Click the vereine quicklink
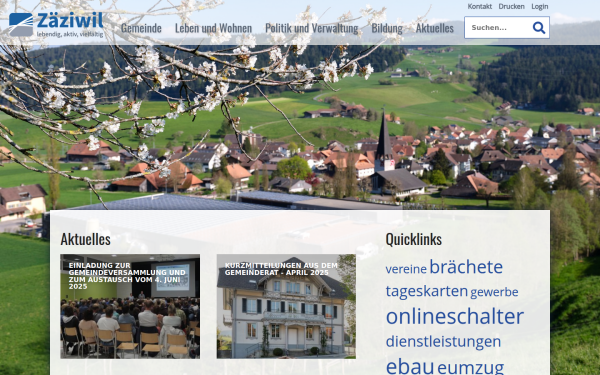600x375 pixels. [406, 269]
